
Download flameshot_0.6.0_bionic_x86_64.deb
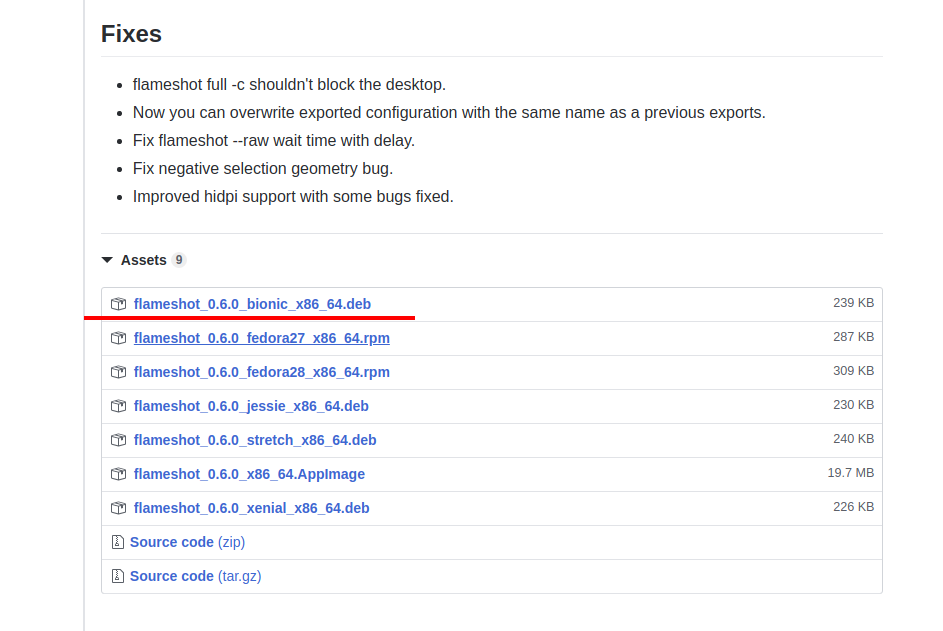coord(253,304)
